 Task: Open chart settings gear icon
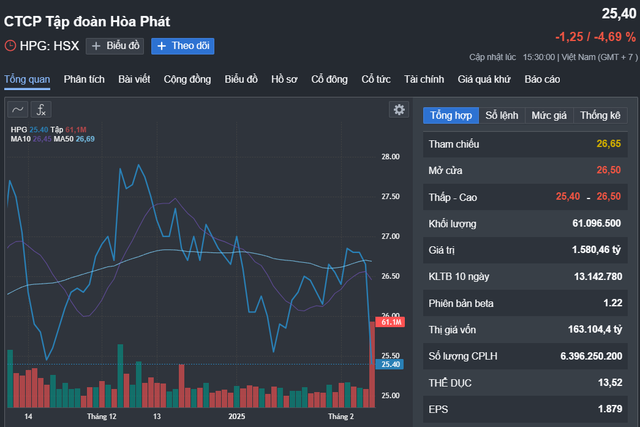pos(399,109)
